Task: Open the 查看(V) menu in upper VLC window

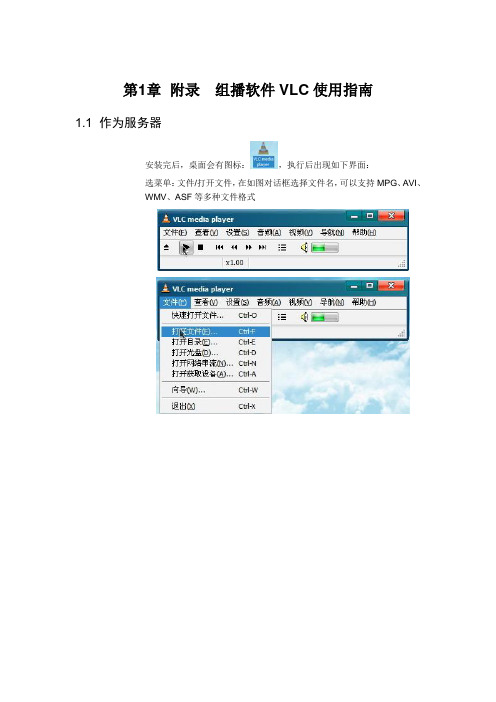Action: pyautogui.click(x=206, y=232)
